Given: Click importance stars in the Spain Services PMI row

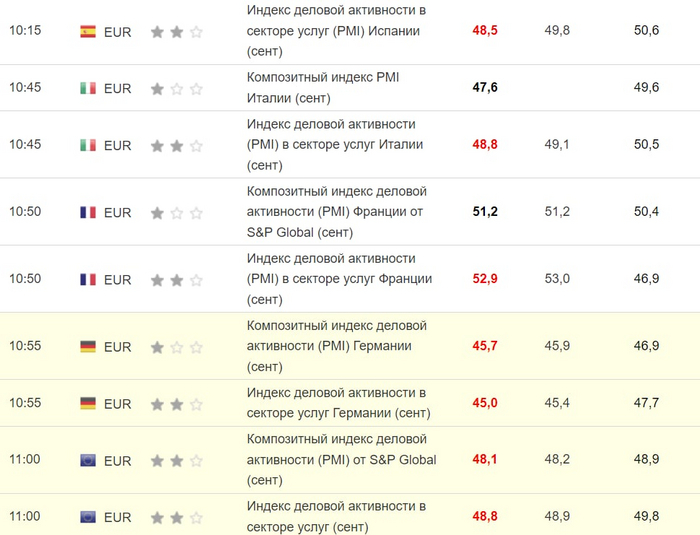Looking at the screenshot, I should (x=176, y=31).
